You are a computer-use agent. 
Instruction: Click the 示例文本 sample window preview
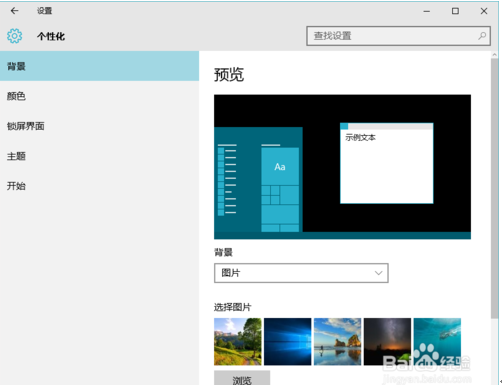click(x=387, y=163)
